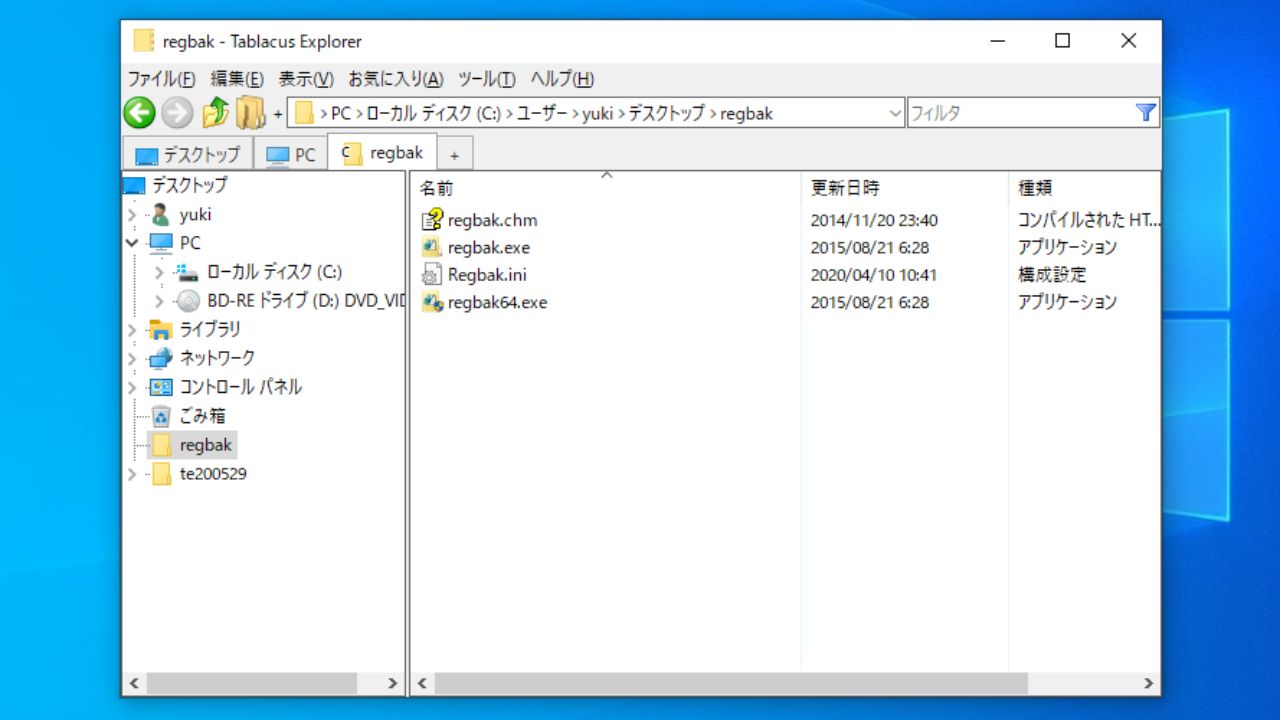The height and width of the screenshot is (720, 1280).
Task: Sort by the 種類 column header
Action: tap(1085, 188)
